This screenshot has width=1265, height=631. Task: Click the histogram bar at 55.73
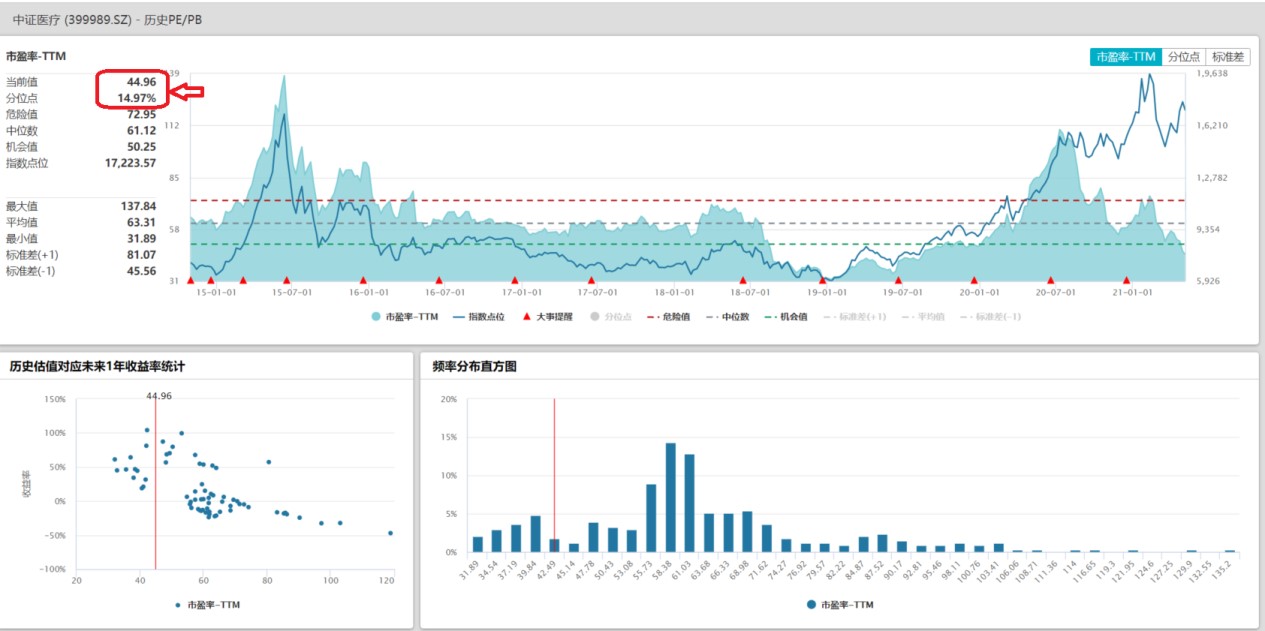[651, 518]
